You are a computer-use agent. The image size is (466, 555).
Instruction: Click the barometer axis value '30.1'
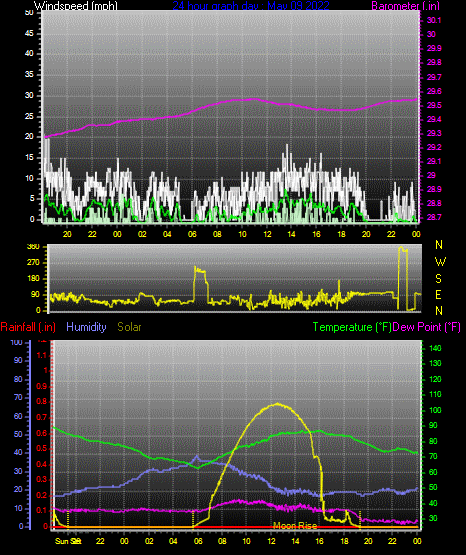434,20
